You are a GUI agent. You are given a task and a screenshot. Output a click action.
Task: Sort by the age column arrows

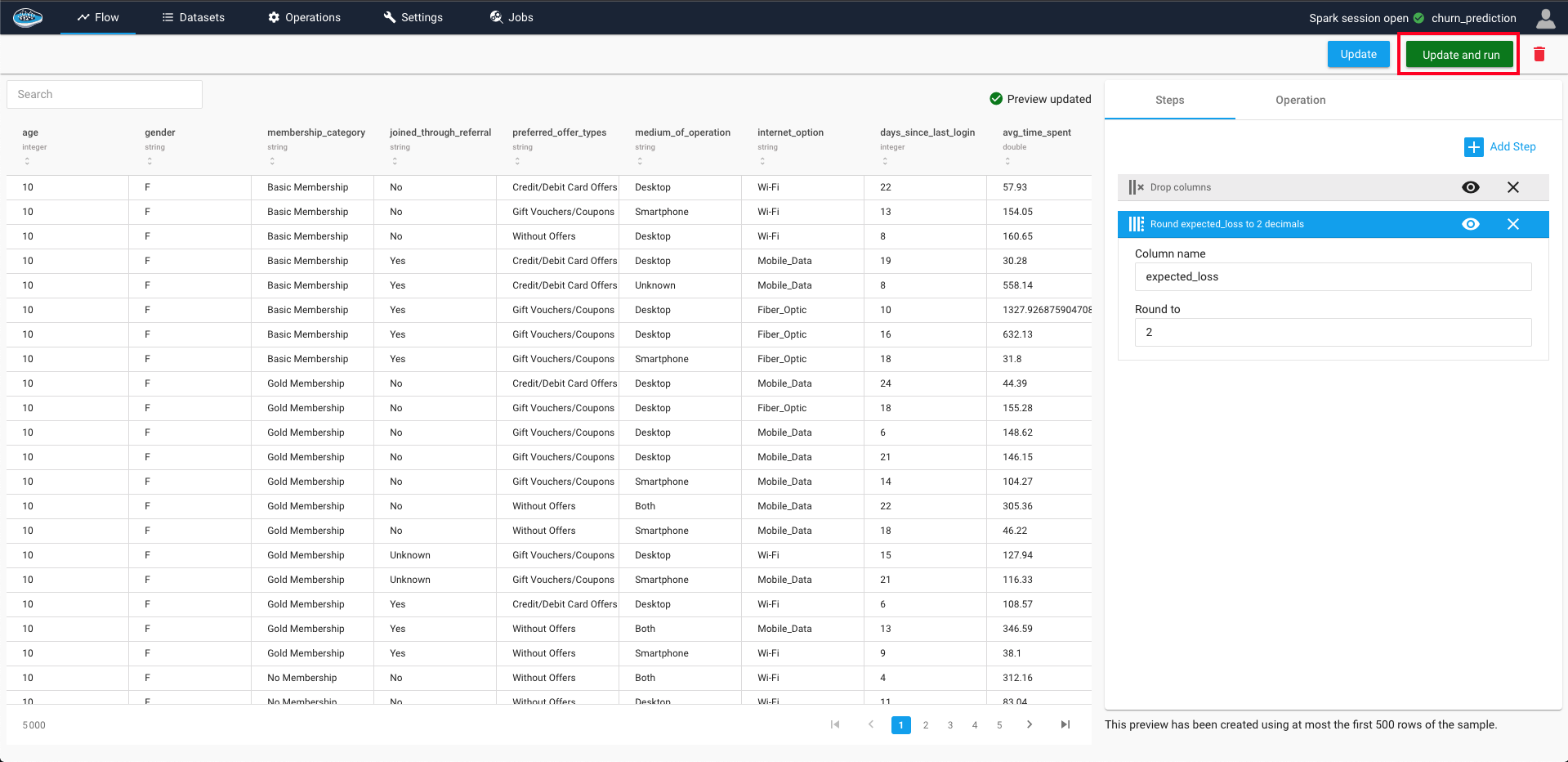[x=27, y=161]
